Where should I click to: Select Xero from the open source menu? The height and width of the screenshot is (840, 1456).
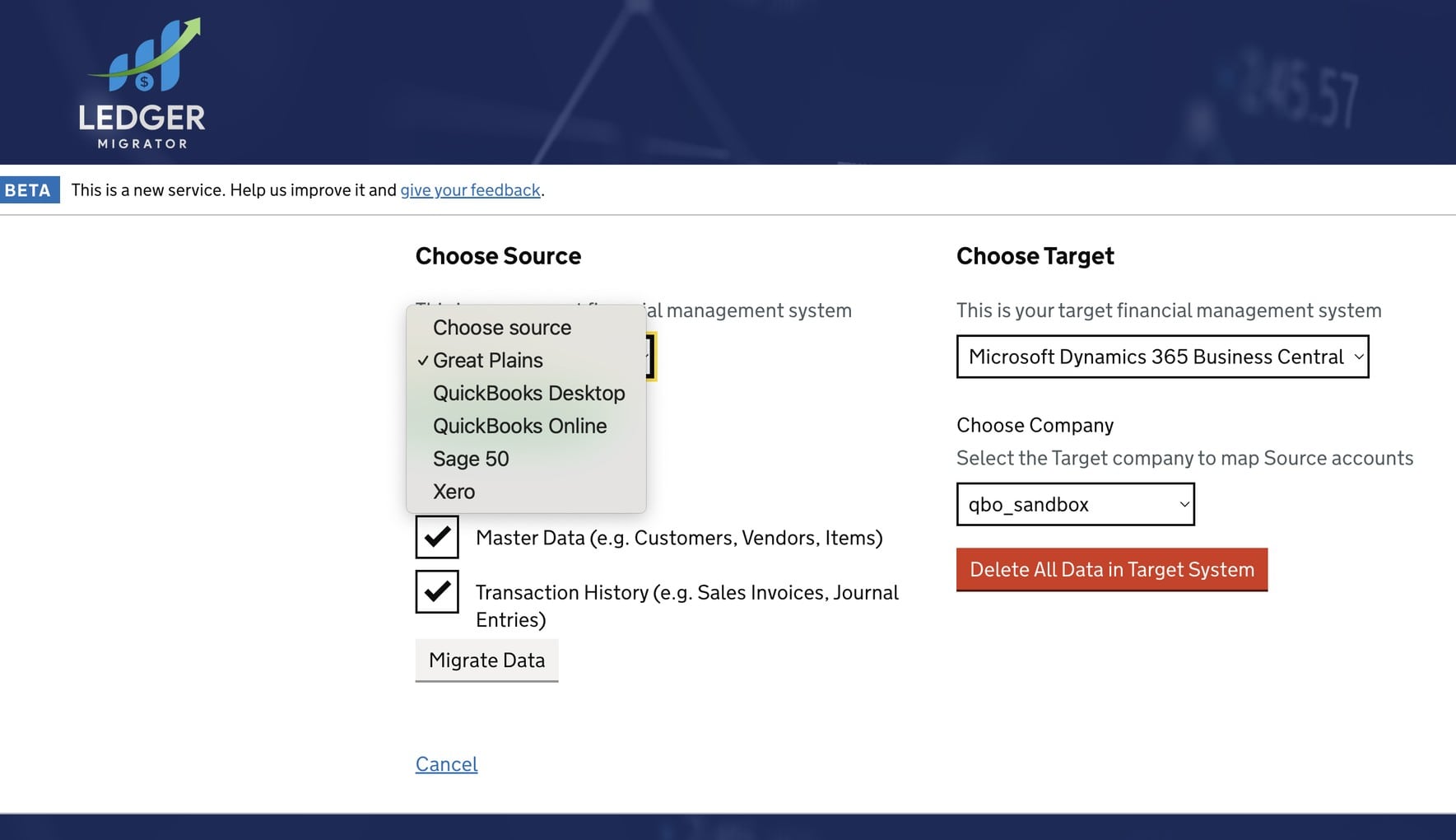tap(454, 492)
